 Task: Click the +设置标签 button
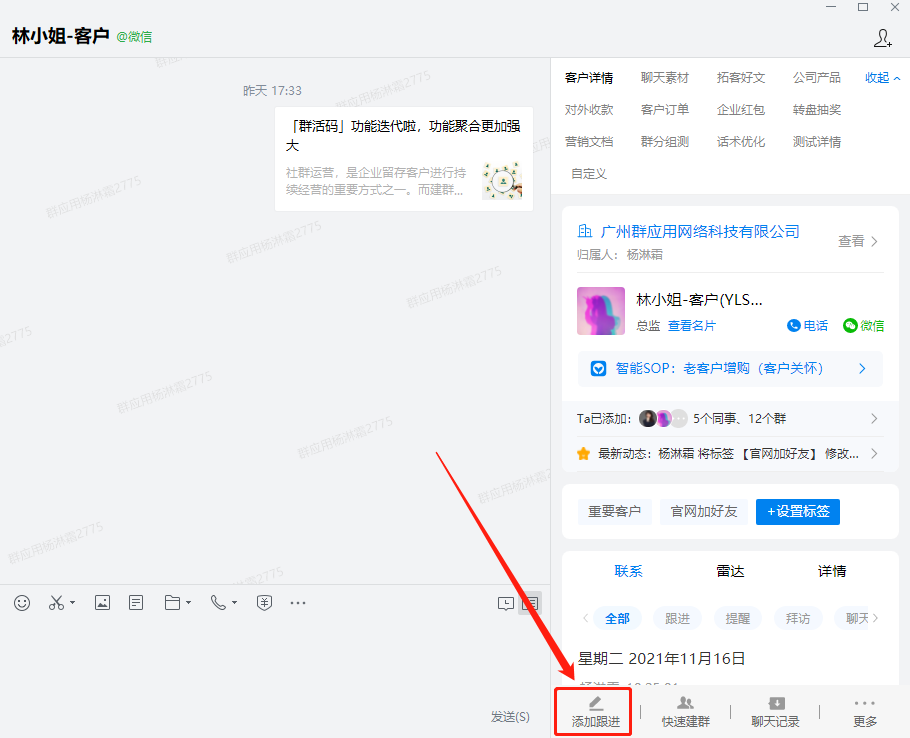[x=797, y=511]
